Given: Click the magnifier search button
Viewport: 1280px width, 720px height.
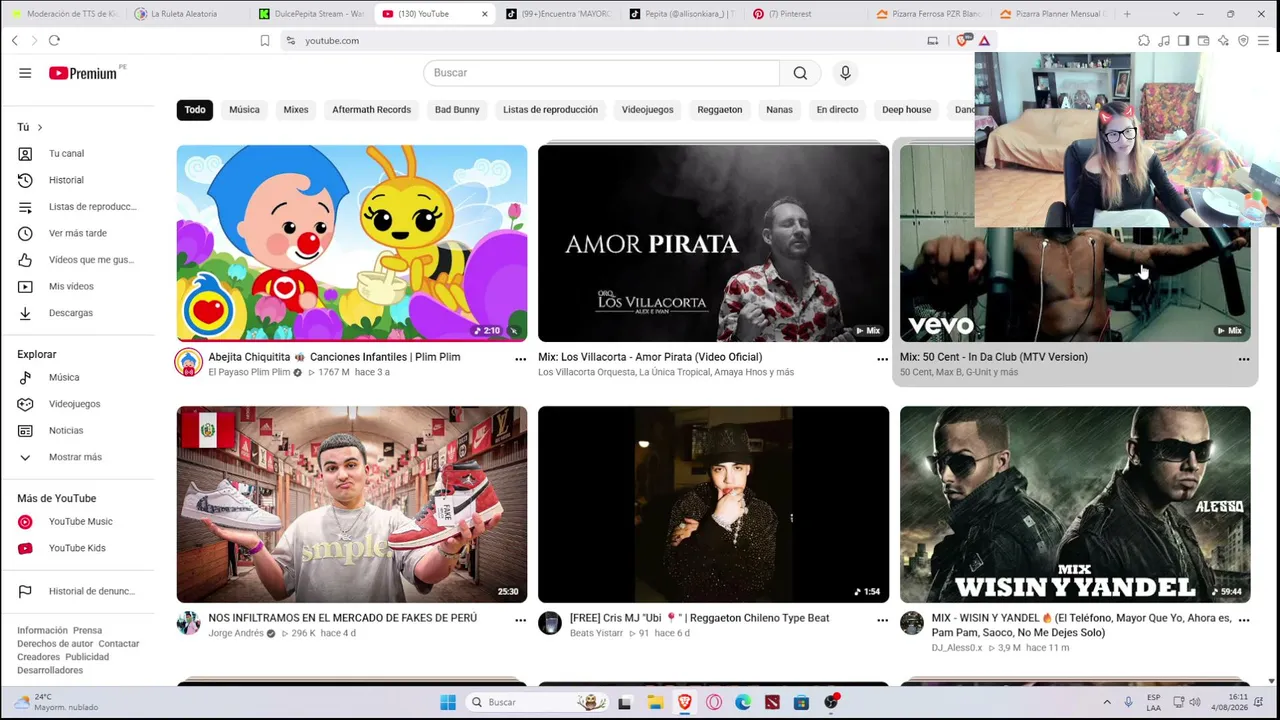Looking at the screenshot, I should 800,73.
